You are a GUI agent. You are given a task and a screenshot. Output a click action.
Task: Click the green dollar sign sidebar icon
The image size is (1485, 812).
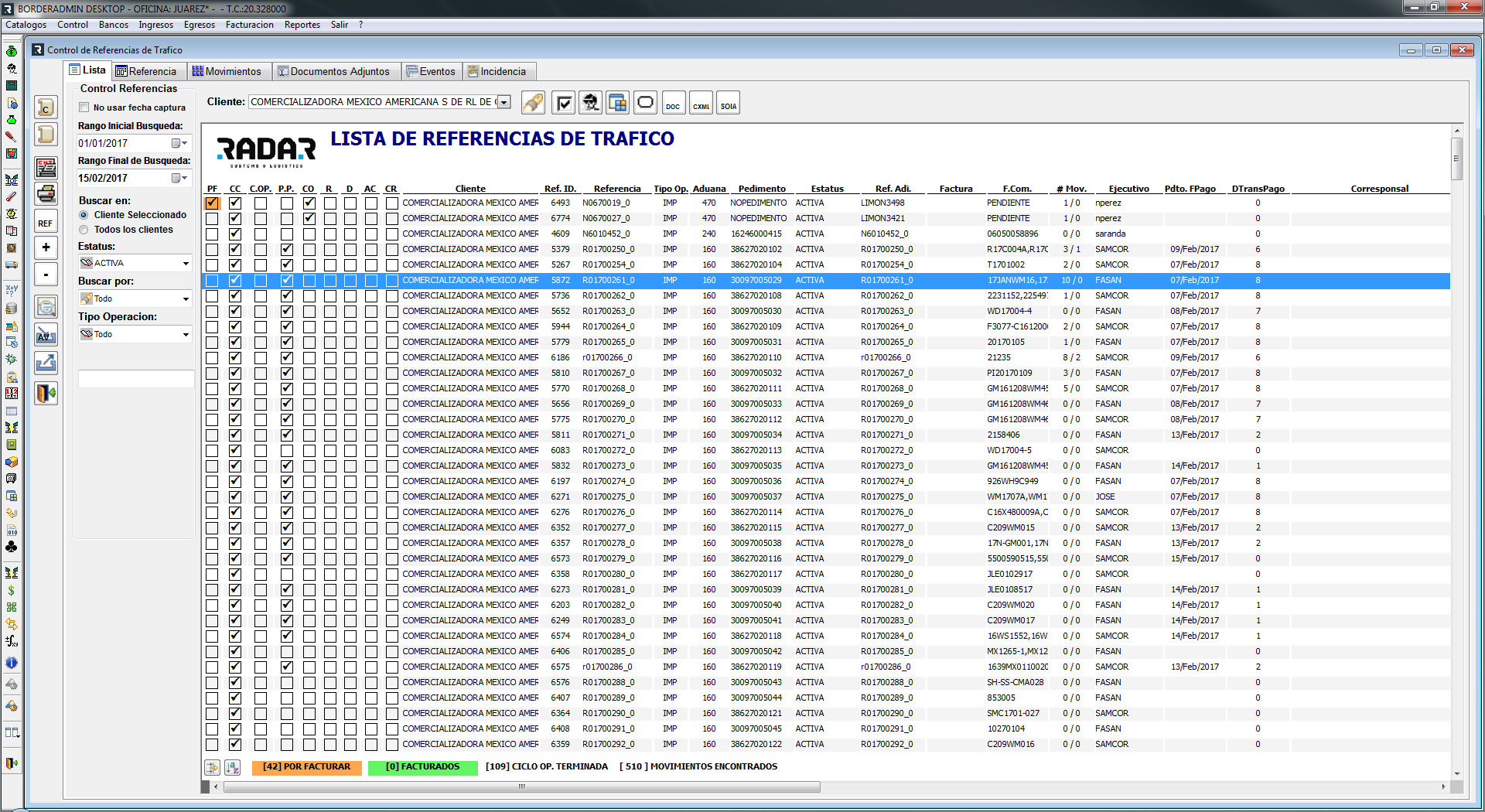[12, 590]
